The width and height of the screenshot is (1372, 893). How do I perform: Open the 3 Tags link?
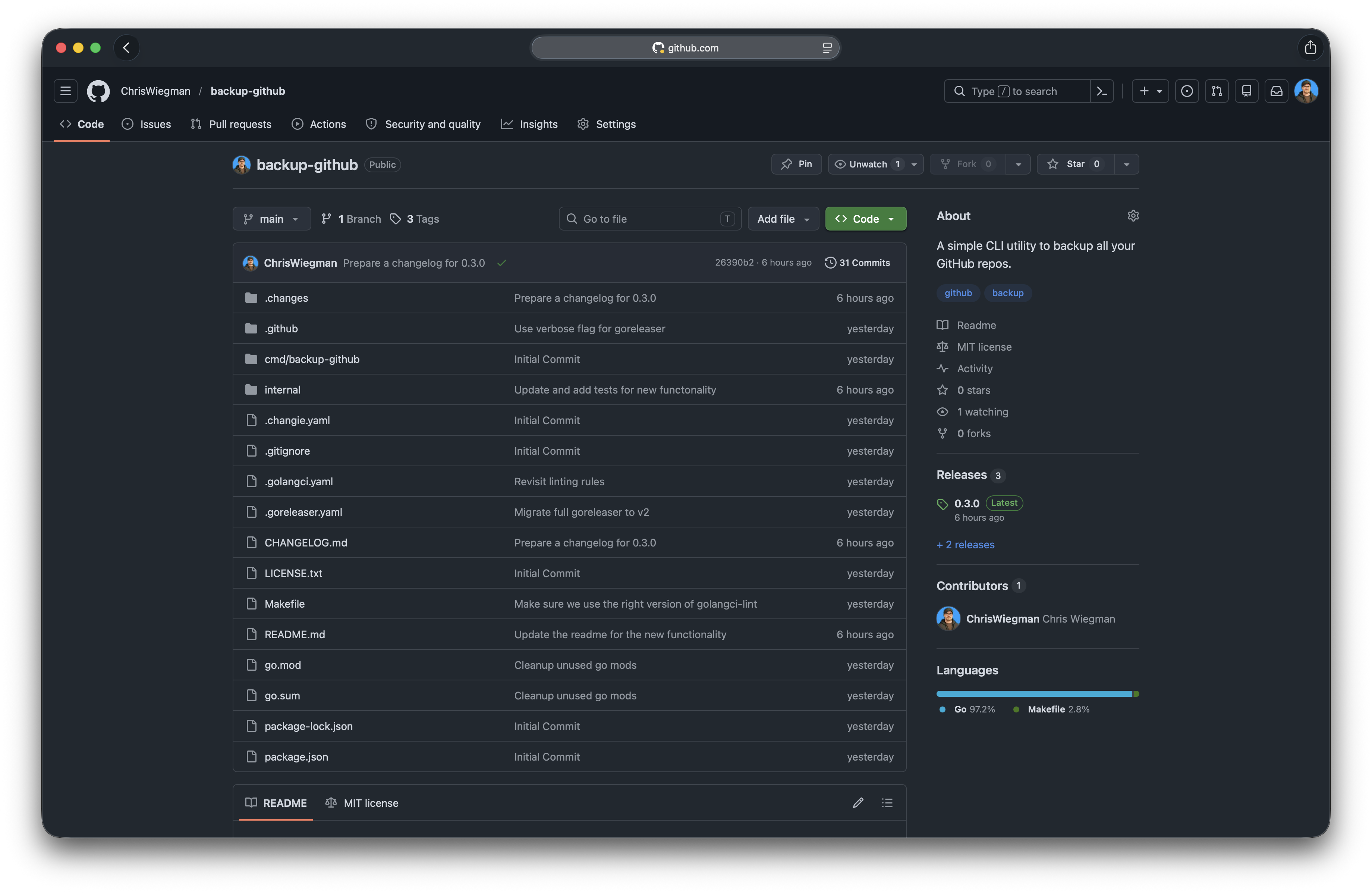coord(415,219)
